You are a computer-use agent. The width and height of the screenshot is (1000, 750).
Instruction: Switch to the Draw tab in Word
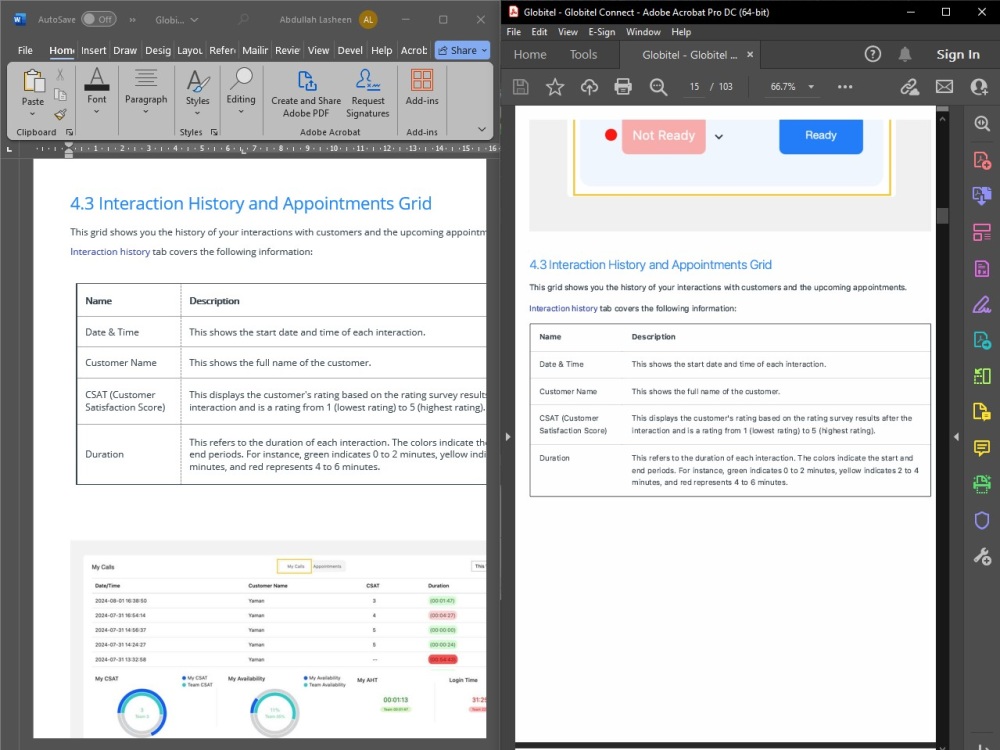125,50
